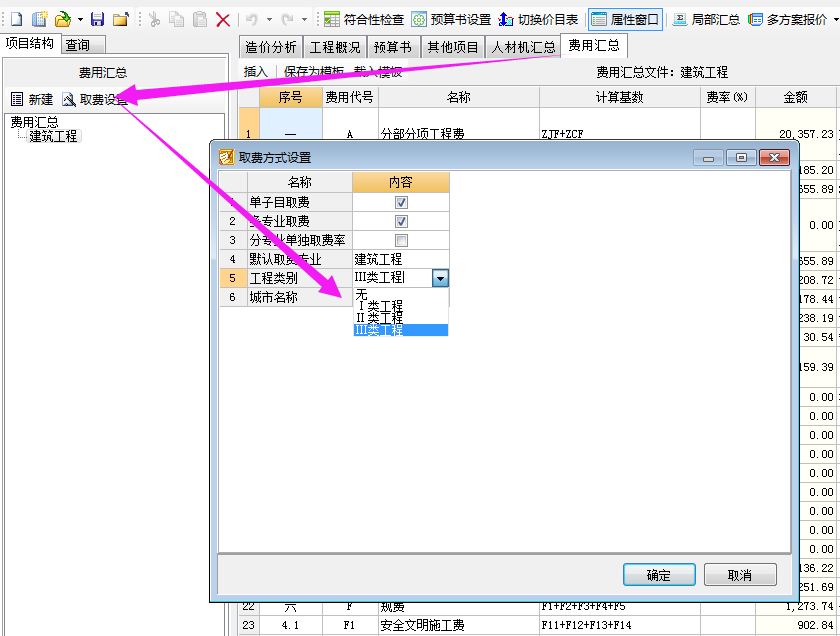This screenshot has width=840, height=636.
Task: Click 切换价目表 price list switch
Action: point(538,20)
